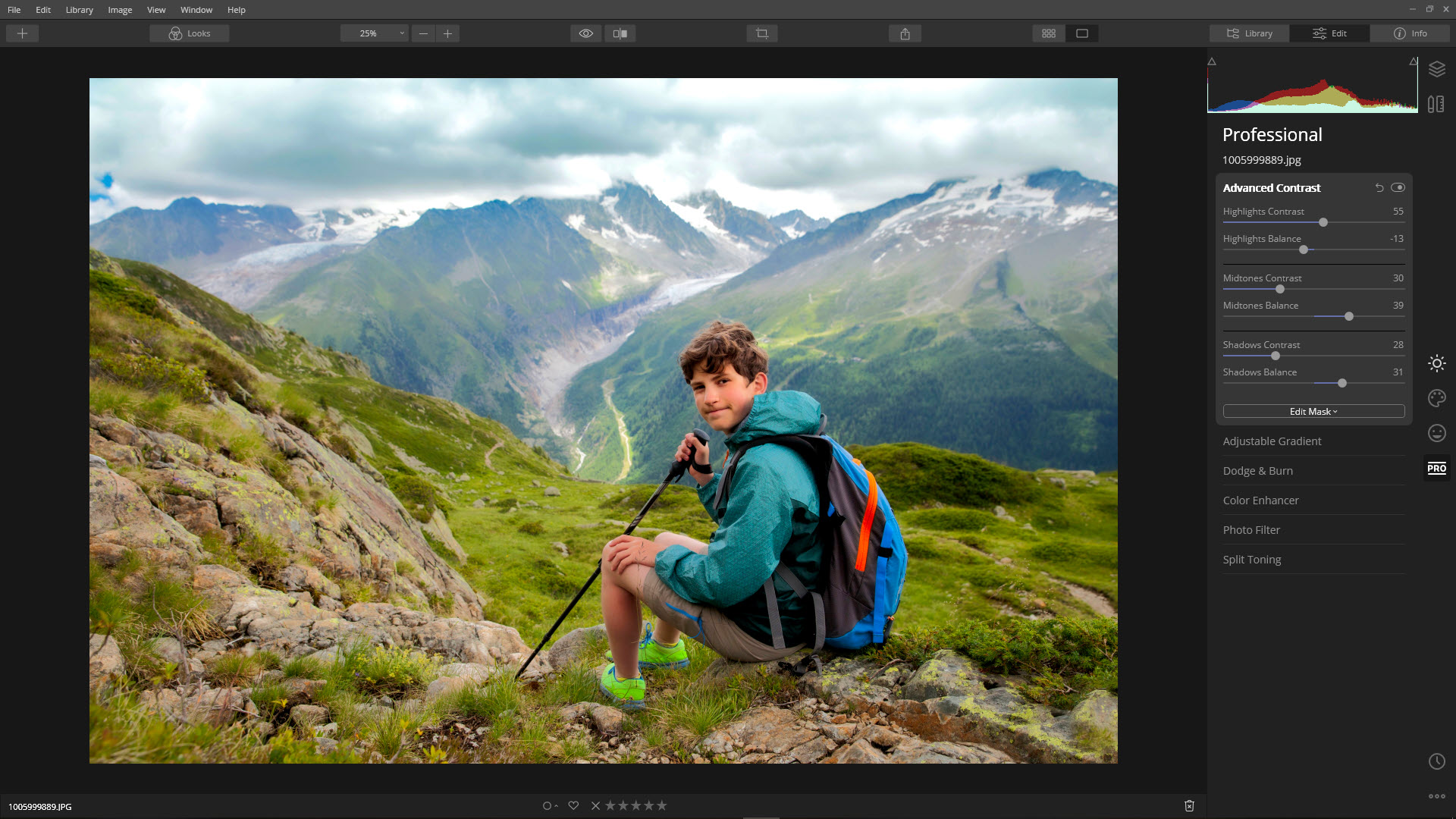The image size is (1456, 819).
Task: Open the Help menu
Action: pyautogui.click(x=237, y=10)
